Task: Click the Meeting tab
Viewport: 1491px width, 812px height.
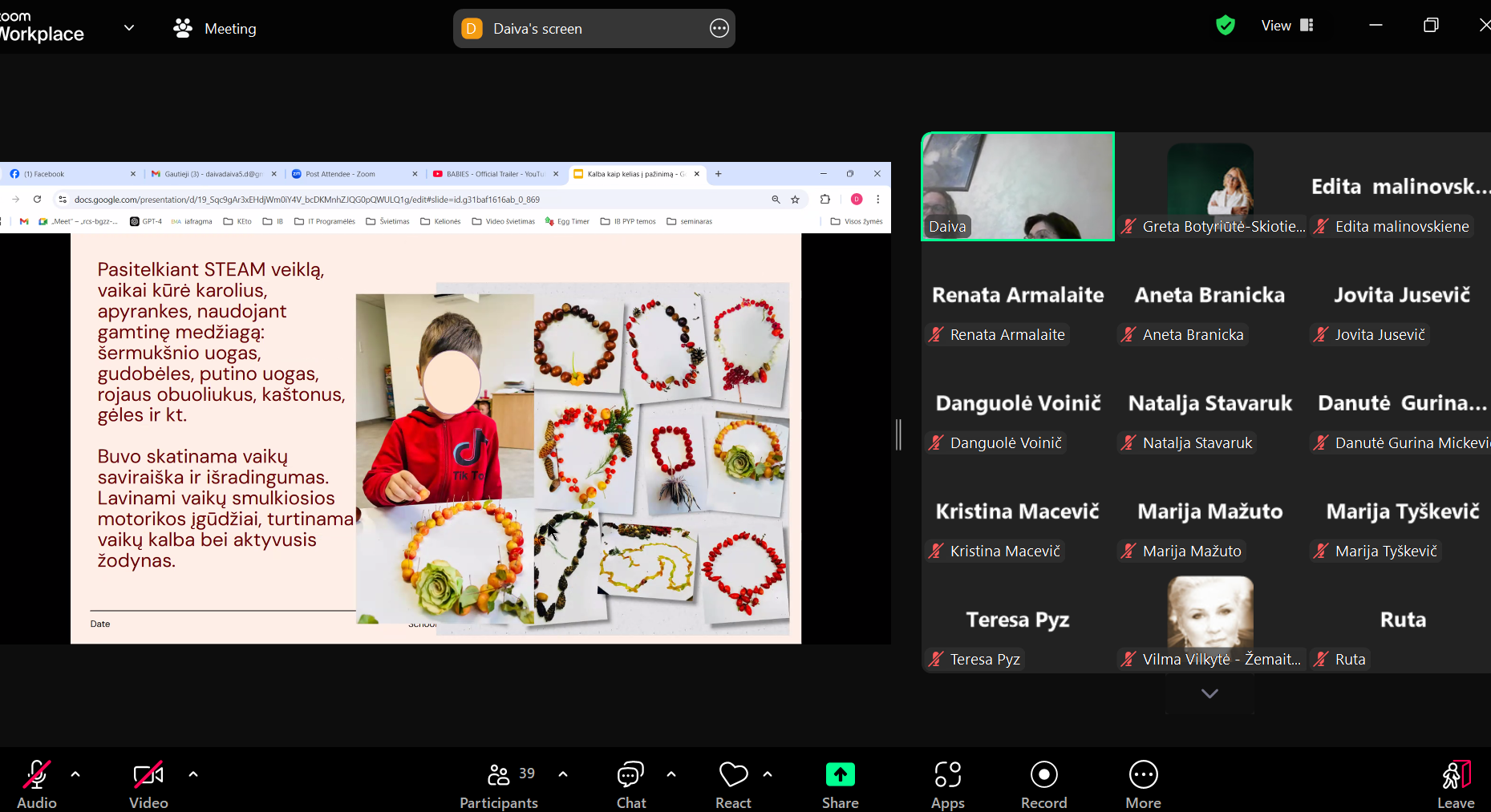Action: click(x=215, y=29)
